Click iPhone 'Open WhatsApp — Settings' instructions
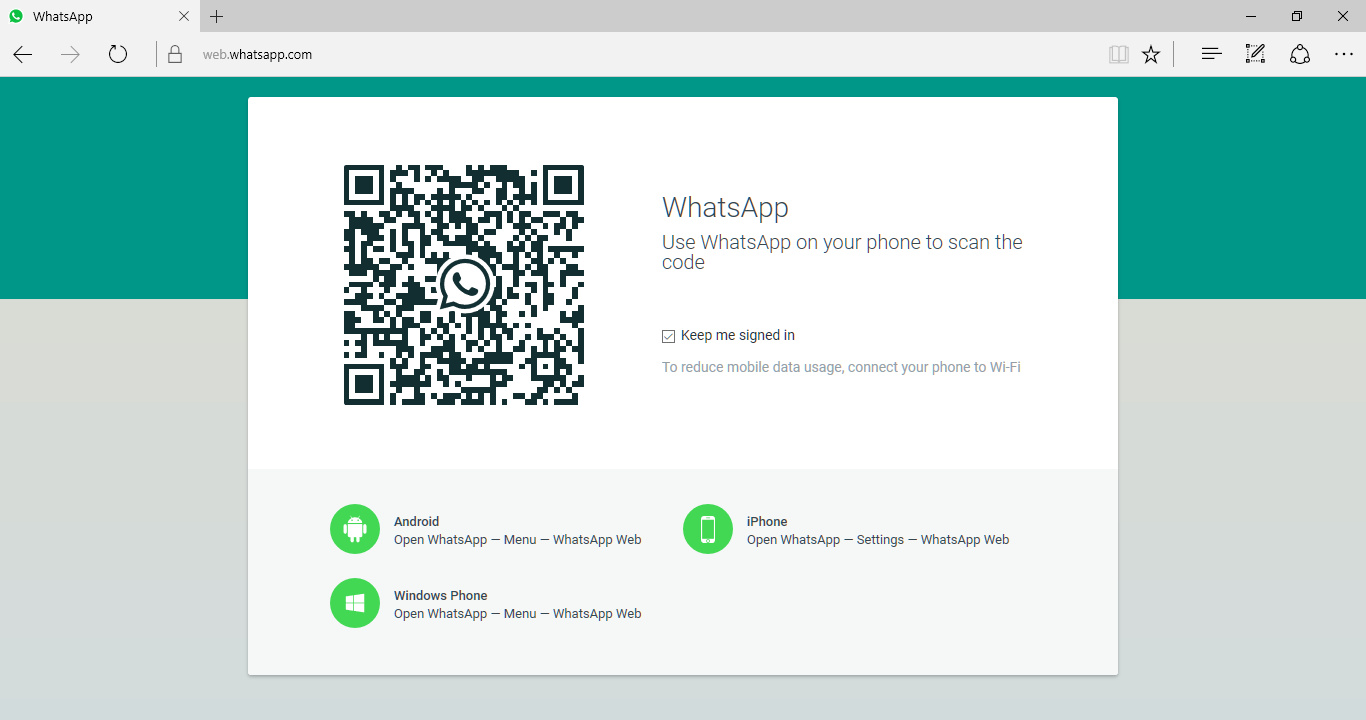The width and height of the screenshot is (1366, 720). (x=878, y=539)
